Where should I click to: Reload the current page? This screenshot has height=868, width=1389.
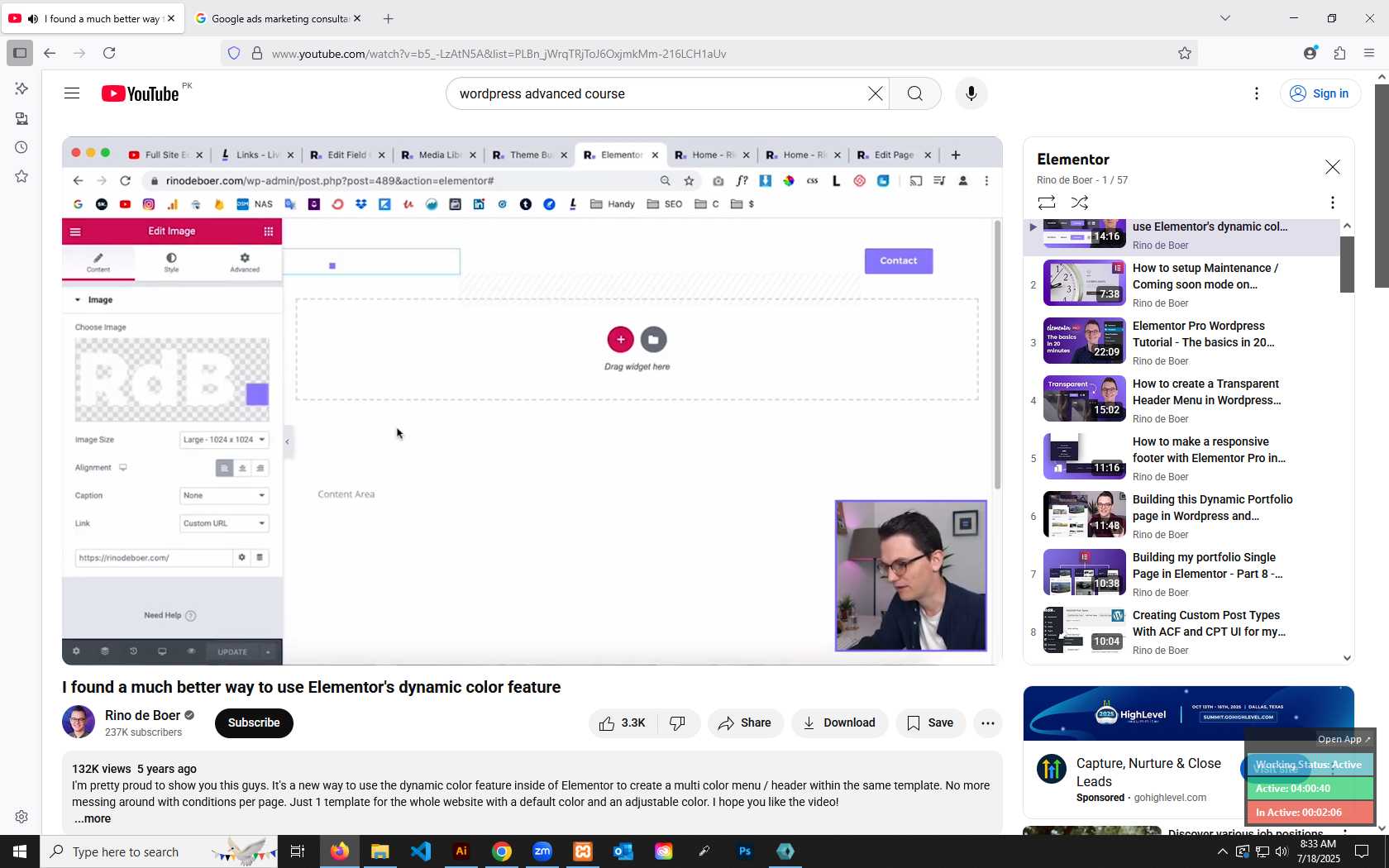pos(109,53)
